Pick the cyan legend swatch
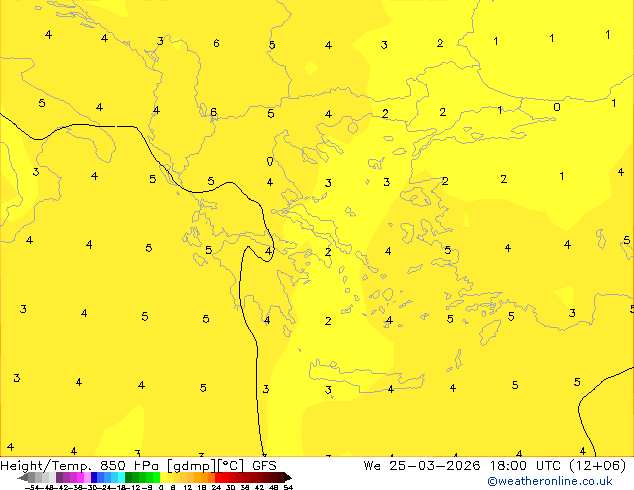This screenshot has height=490, width=634. tap(122, 477)
